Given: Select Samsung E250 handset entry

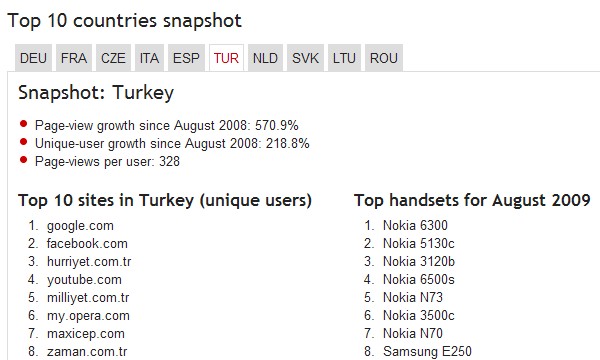Looking at the screenshot, I should click(x=427, y=351).
